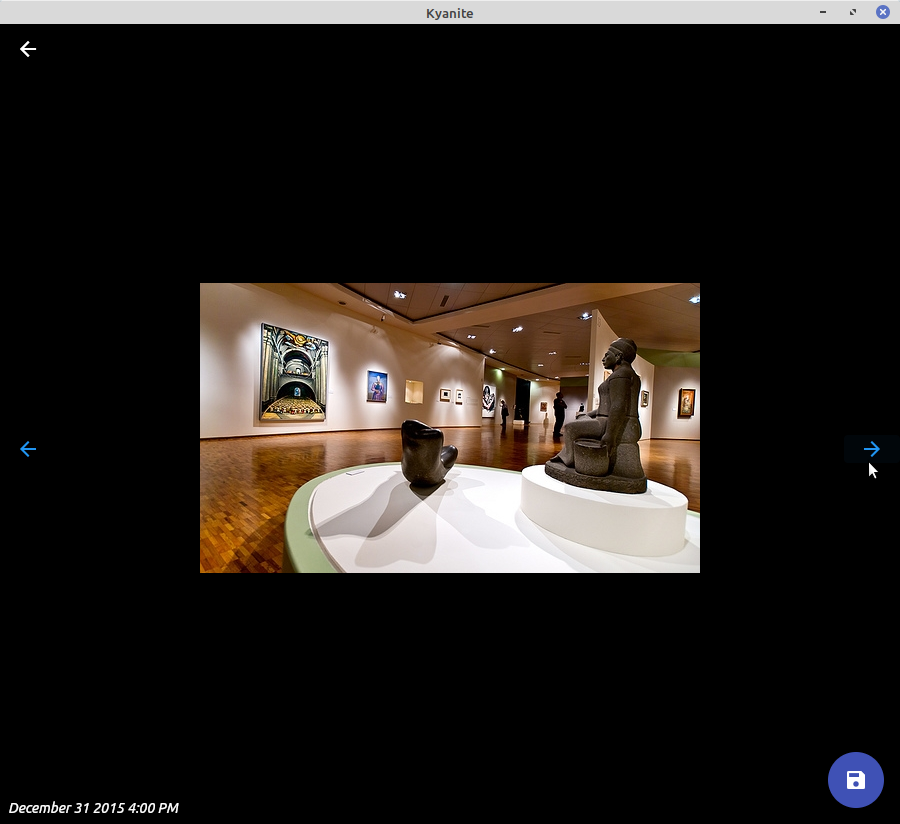Click the large arched-hall painting on the wall
The image size is (900, 824).
(293, 372)
